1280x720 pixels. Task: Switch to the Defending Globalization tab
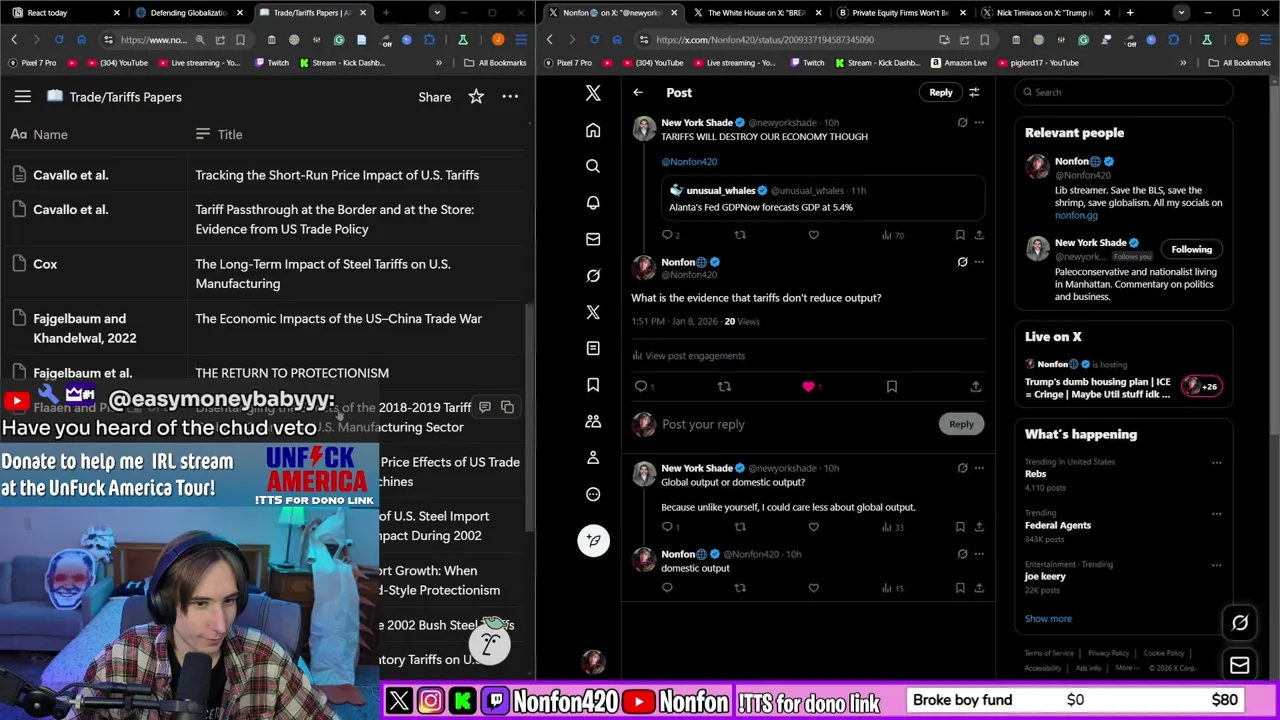190,13
